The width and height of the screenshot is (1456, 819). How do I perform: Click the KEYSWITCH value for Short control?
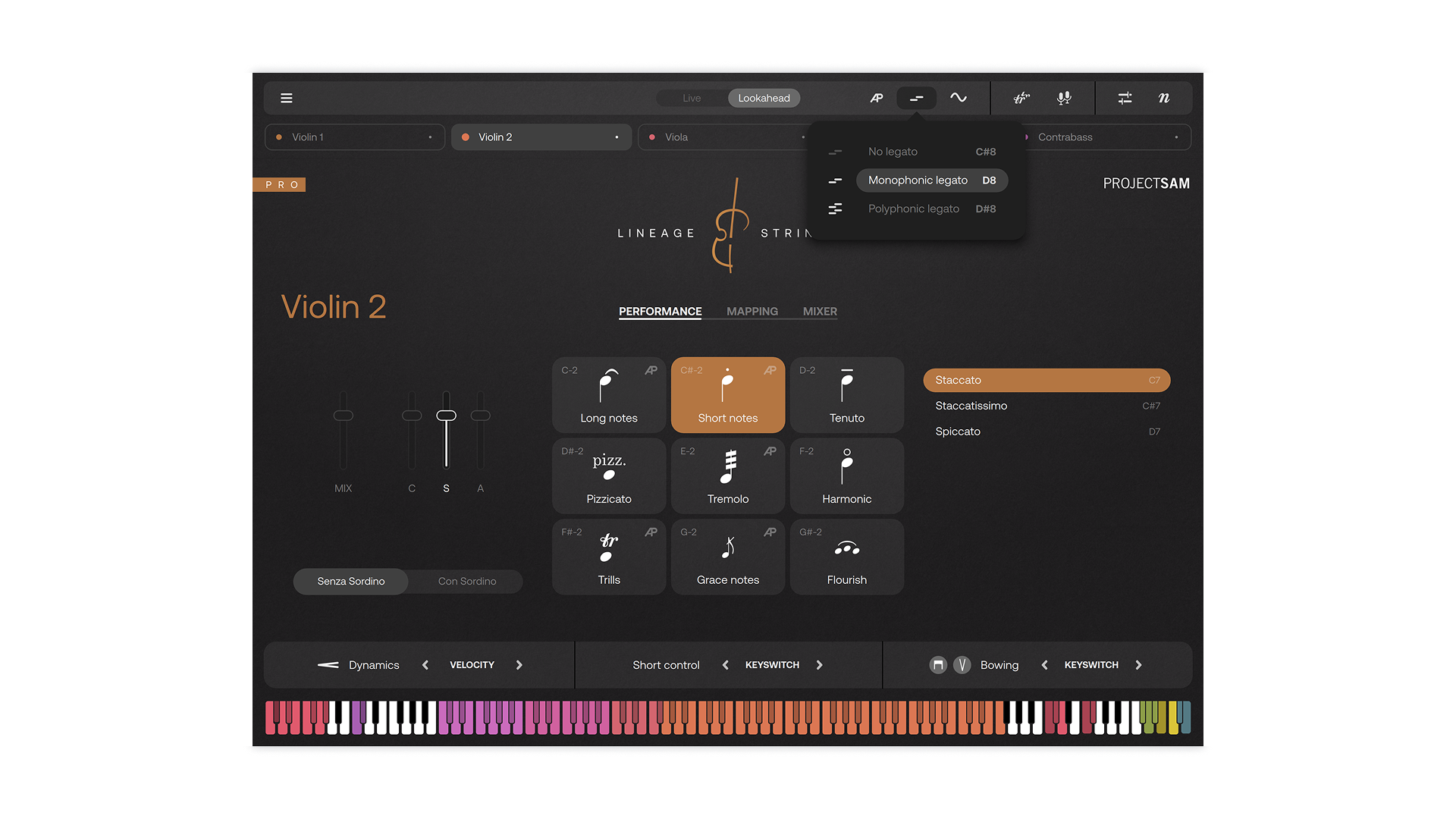772,665
